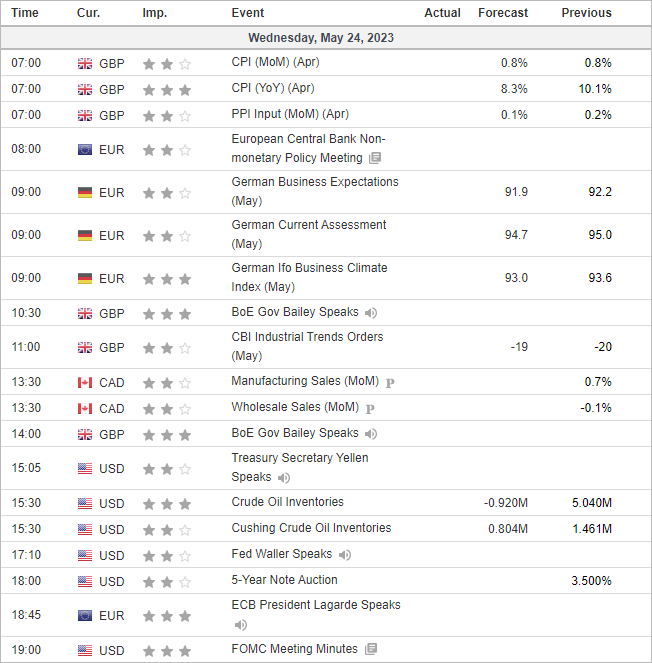Screen dimensions: 652x663
Task: Click the Event column header
Action: (x=248, y=13)
